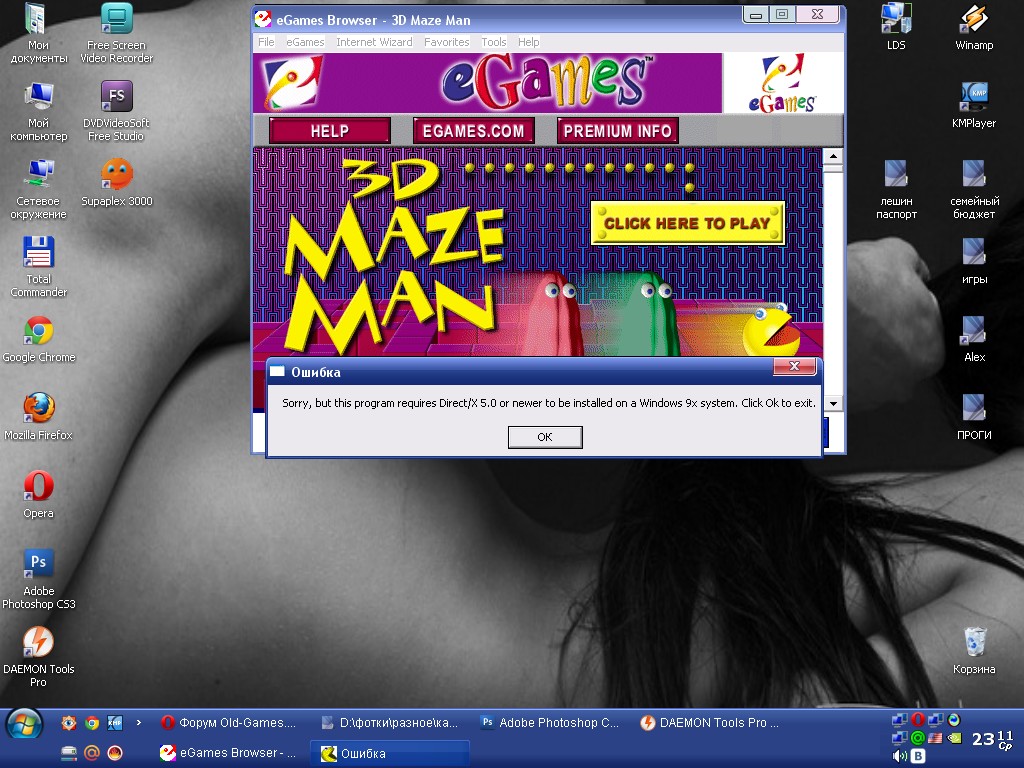Select the Total Commander desktop icon
This screenshot has height=768, width=1024.
coord(38,267)
